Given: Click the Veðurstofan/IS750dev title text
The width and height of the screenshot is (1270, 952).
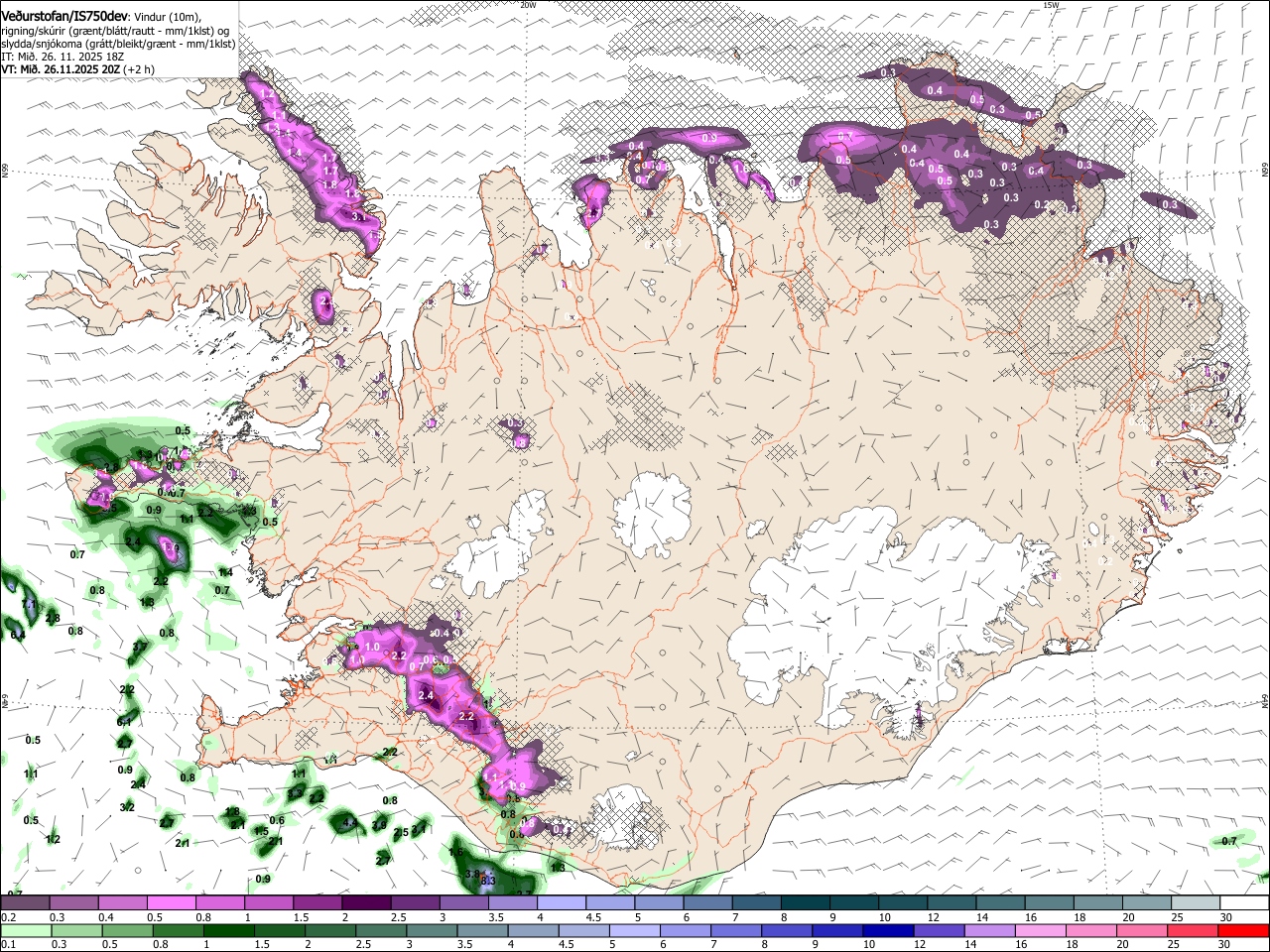Looking at the screenshot, I should coord(63,16).
